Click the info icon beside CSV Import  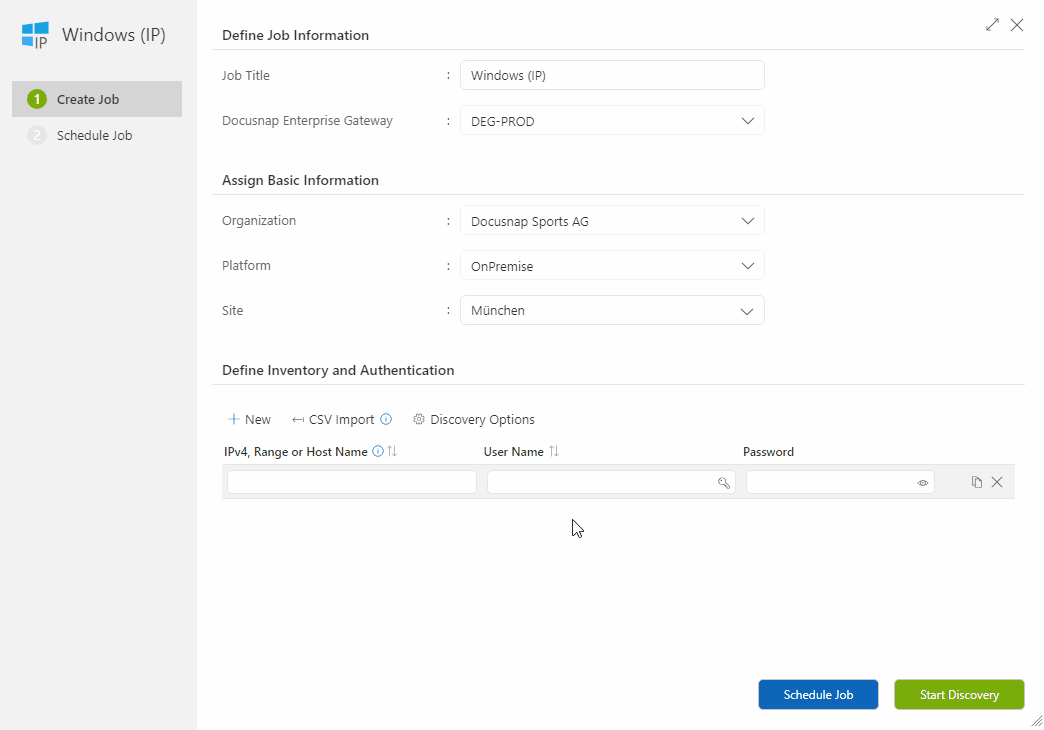[388, 419]
